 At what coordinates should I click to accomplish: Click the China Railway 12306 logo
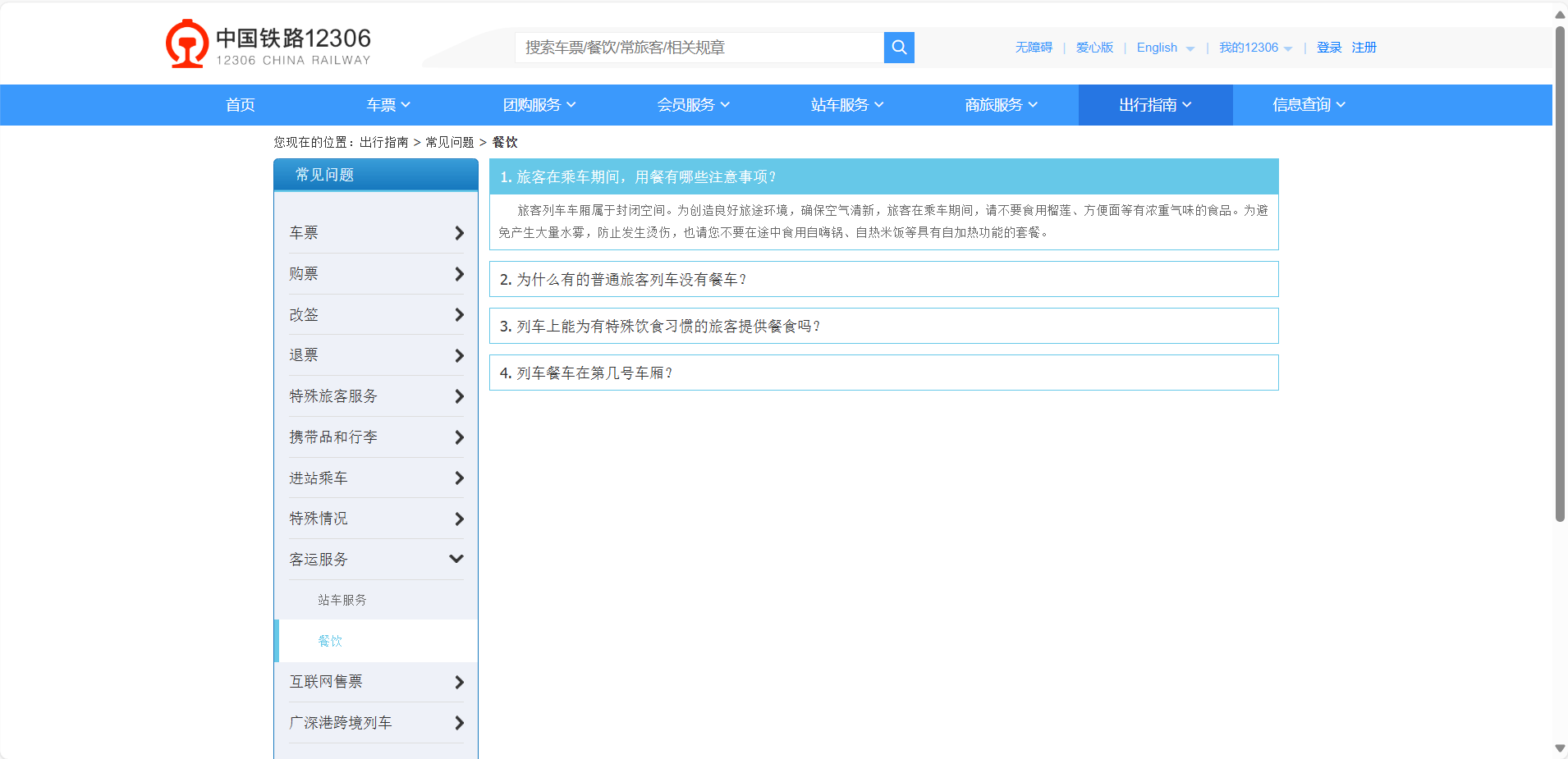coord(268,45)
